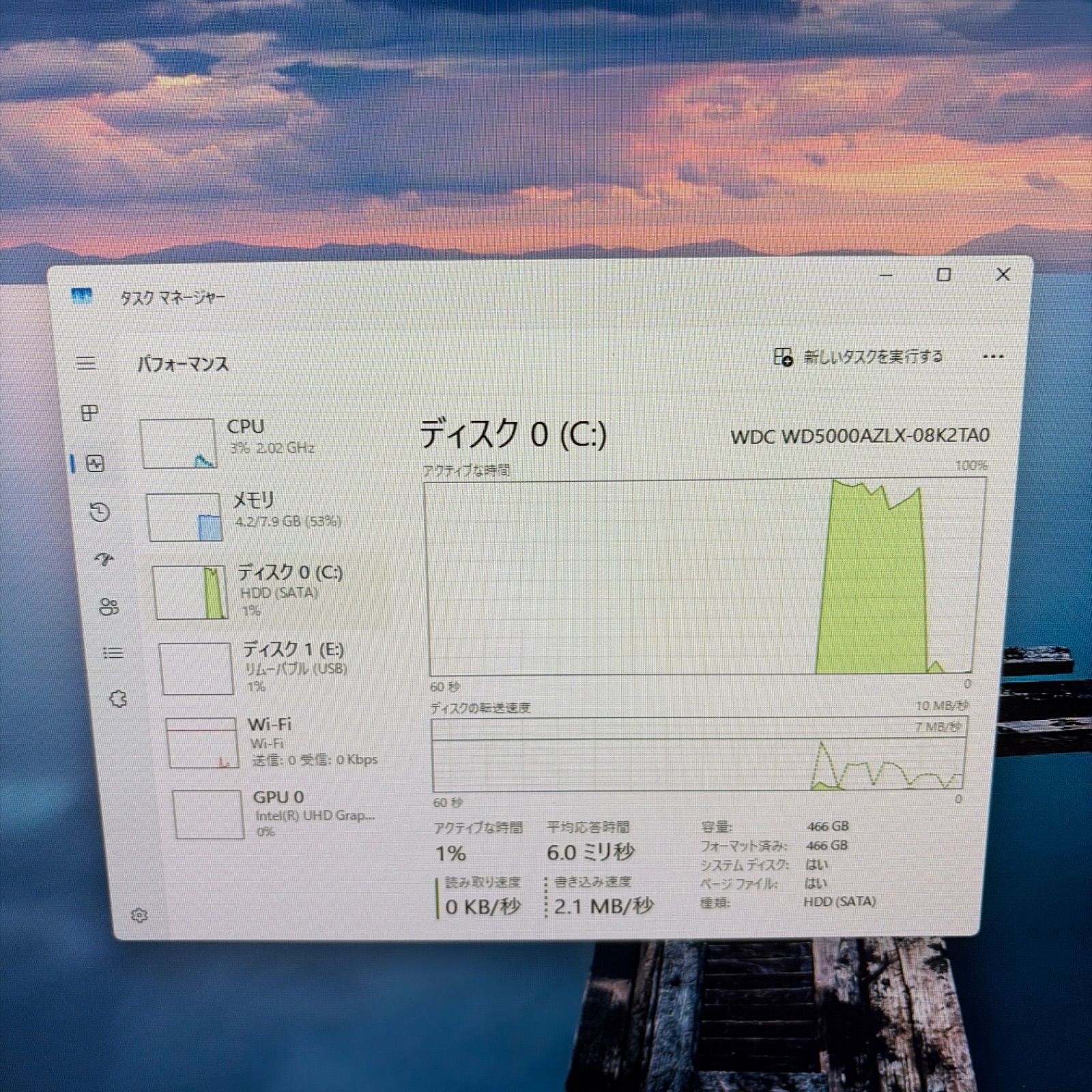Image resolution: width=1092 pixels, height=1092 pixels.
Task: Click the 0 KB/秒 read speed value
Action: click(483, 906)
